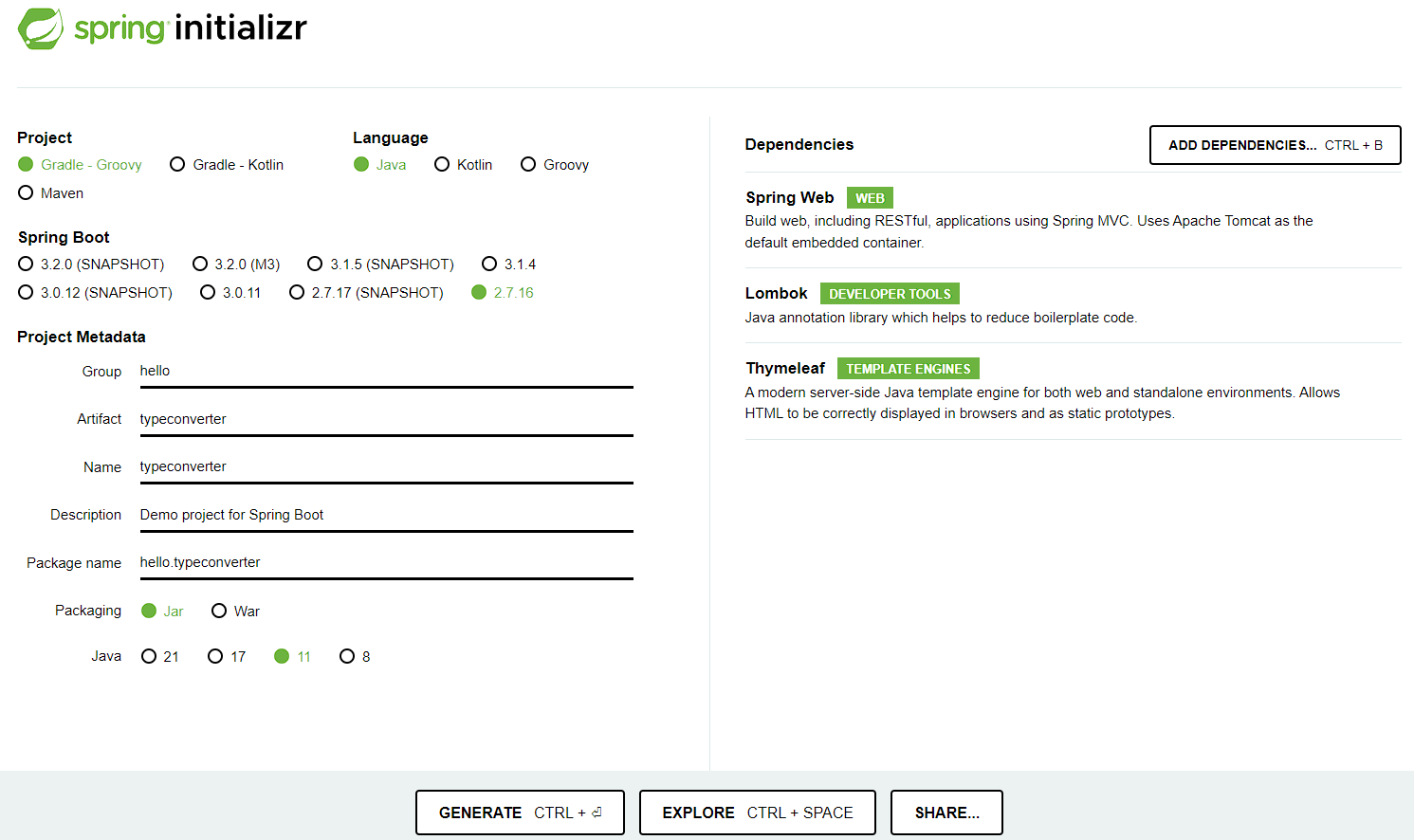The height and width of the screenshot is (840, 1414).
Task: Click the Packaging label
Action: click(x=88, y=611)
